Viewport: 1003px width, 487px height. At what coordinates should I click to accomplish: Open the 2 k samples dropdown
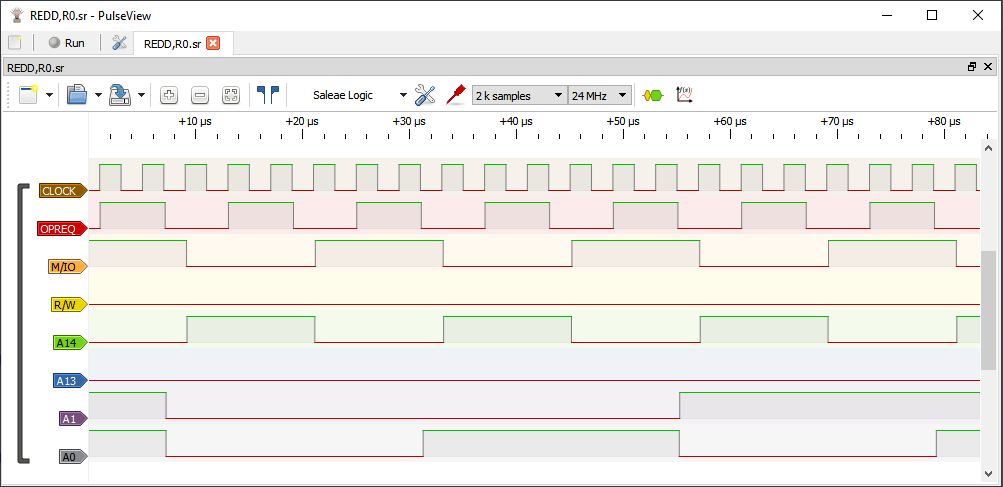point(518,95)
